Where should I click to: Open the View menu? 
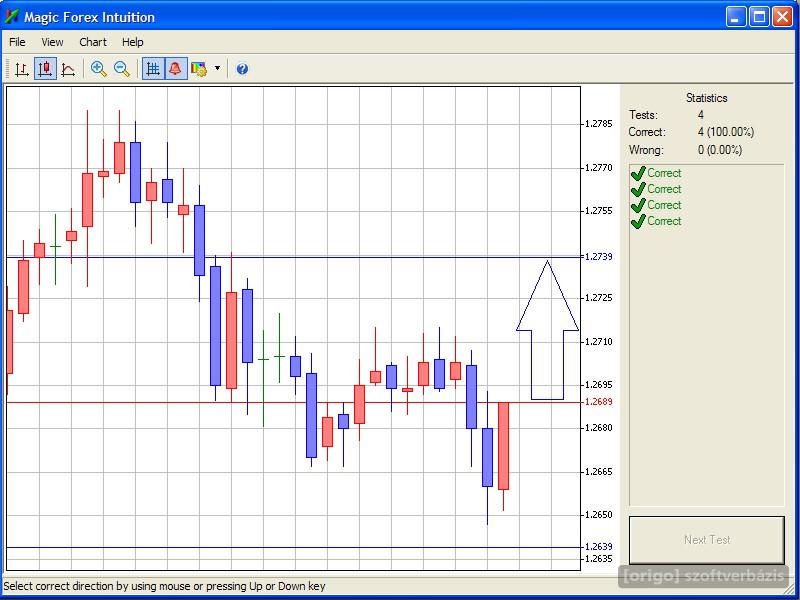click(52, 42)
